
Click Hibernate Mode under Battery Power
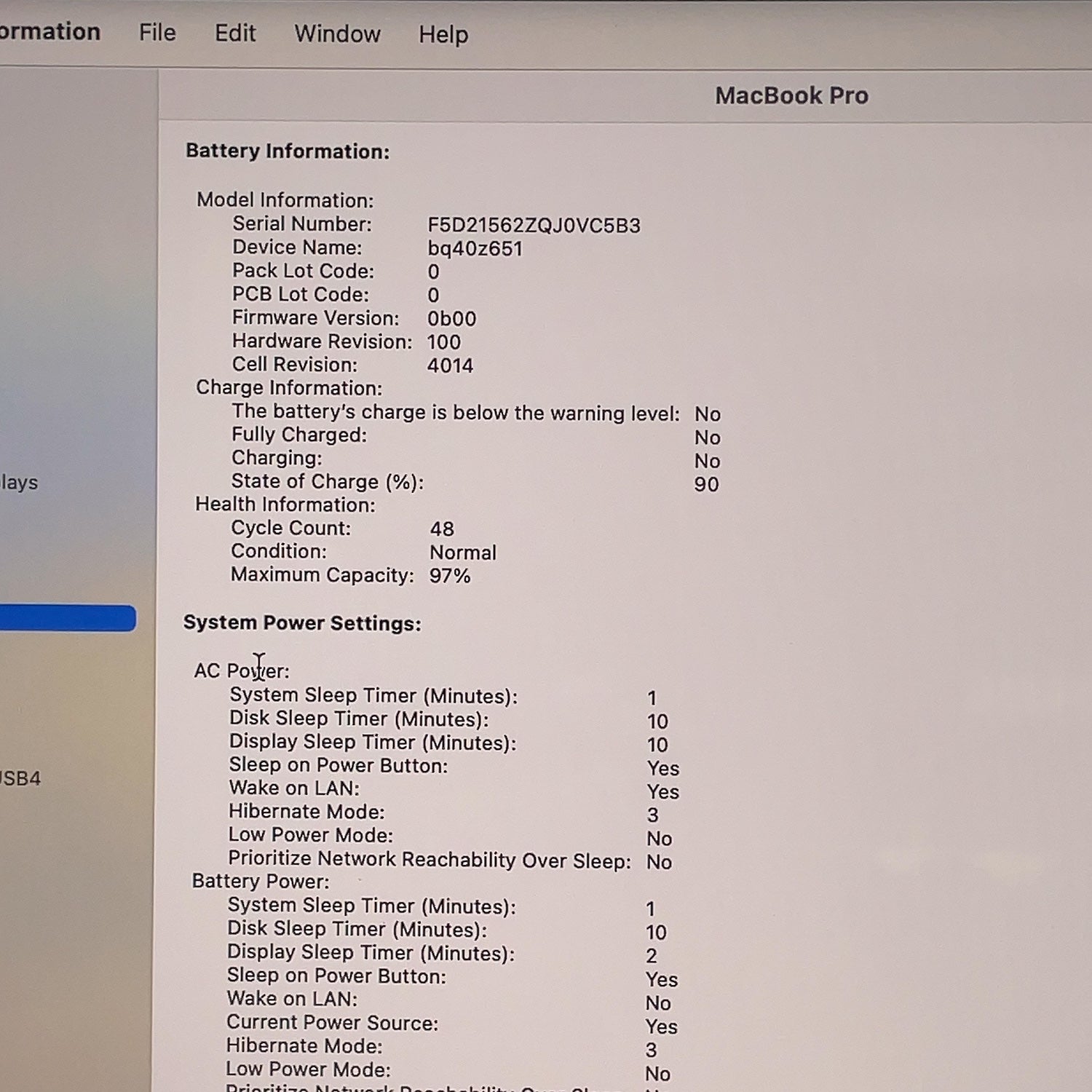click(304, 1046)
